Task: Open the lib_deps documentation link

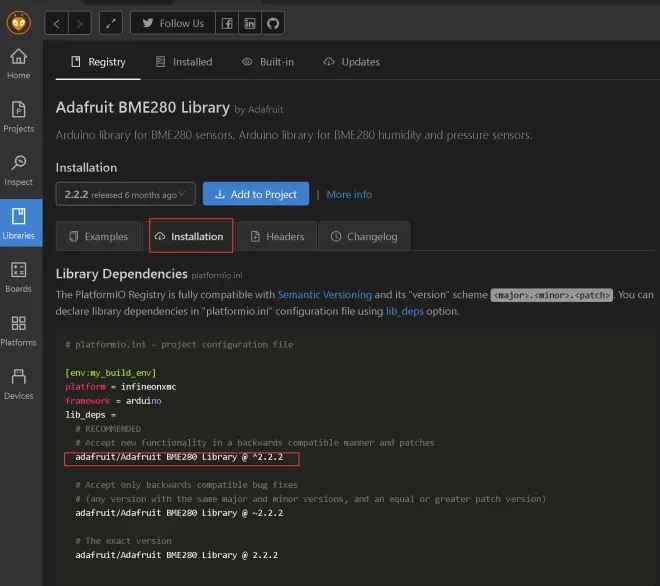Action: [x=405, y=312]
